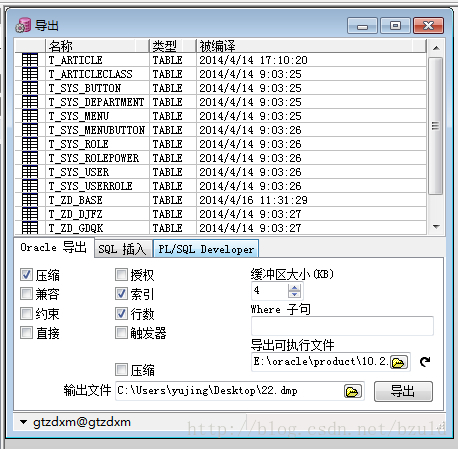Select the T_SYS_DEPARTMENT table name
This screenshot has height=449, width=458.
97,102
